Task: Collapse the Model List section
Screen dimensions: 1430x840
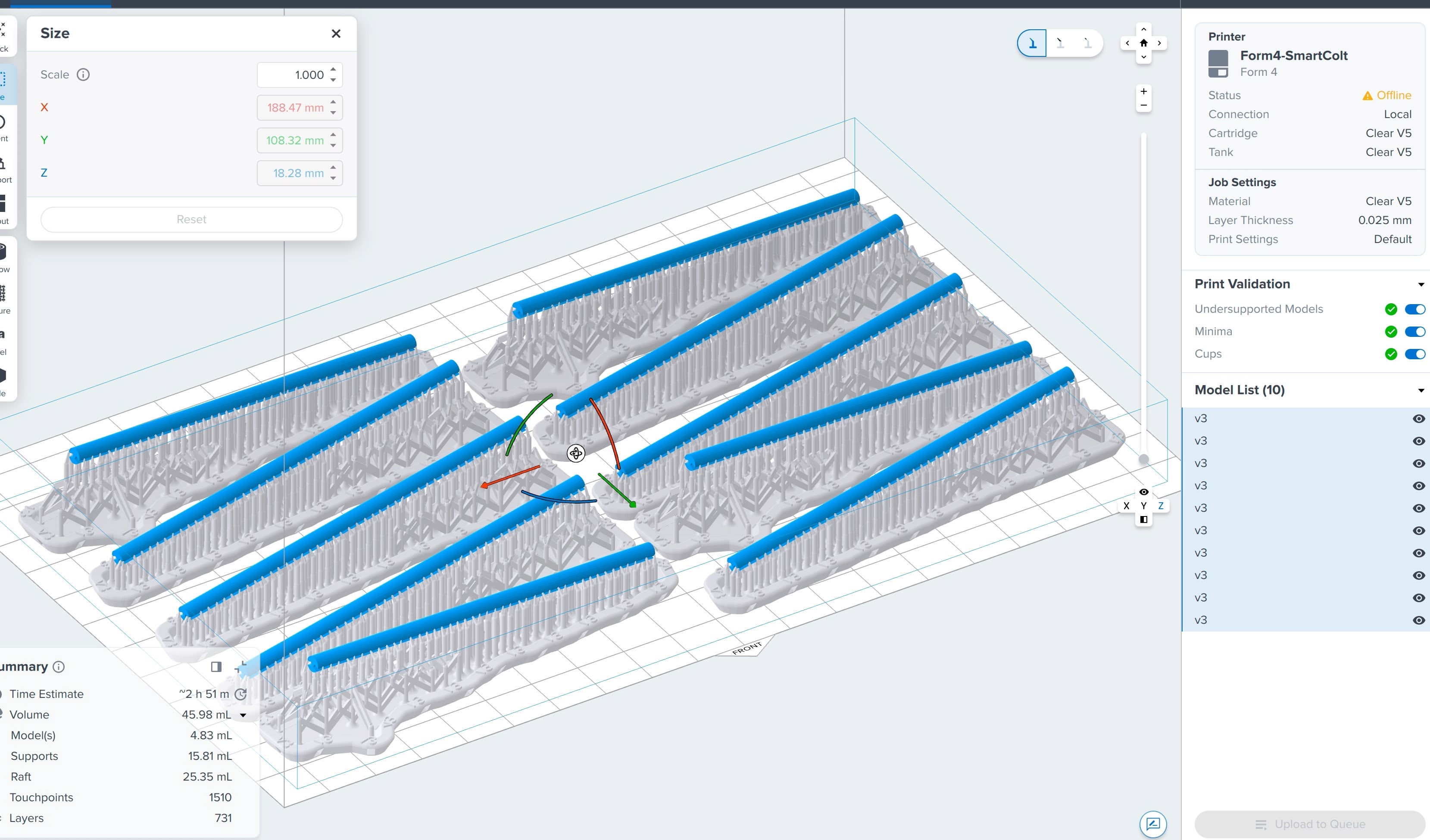Action: click(x=1421, y=390)
